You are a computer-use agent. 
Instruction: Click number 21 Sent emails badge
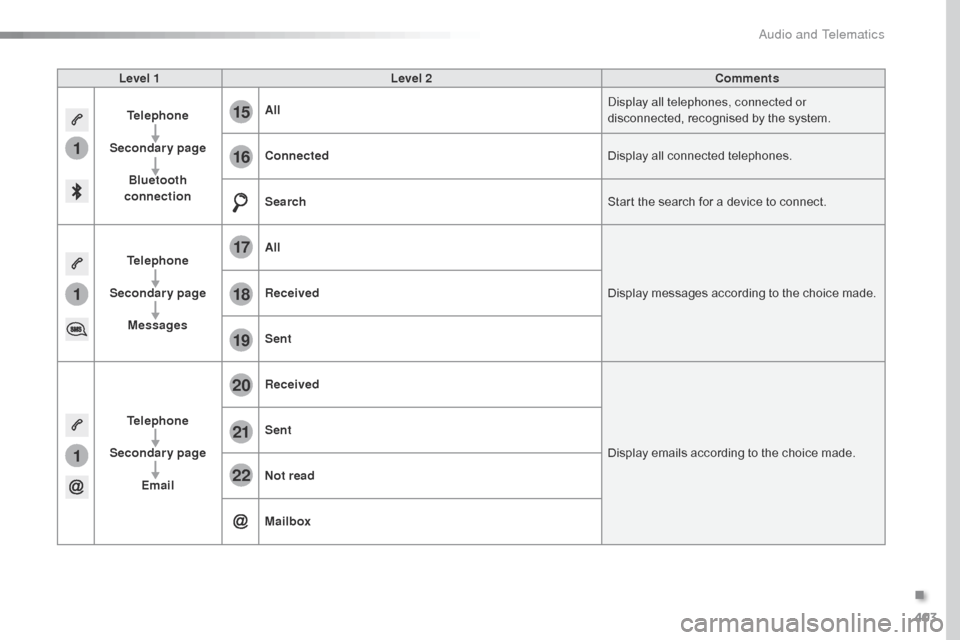coord(241,431)
